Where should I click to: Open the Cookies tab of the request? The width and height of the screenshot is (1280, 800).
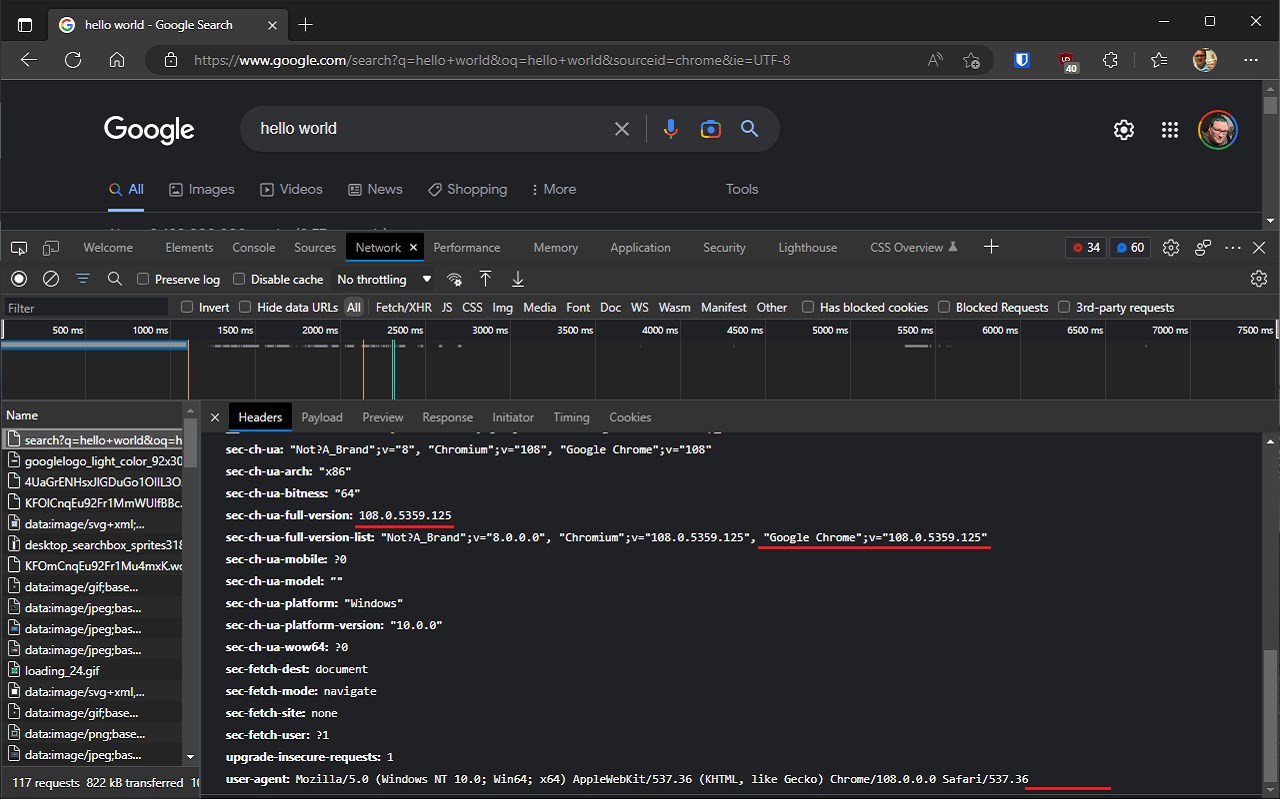(630, 417)
